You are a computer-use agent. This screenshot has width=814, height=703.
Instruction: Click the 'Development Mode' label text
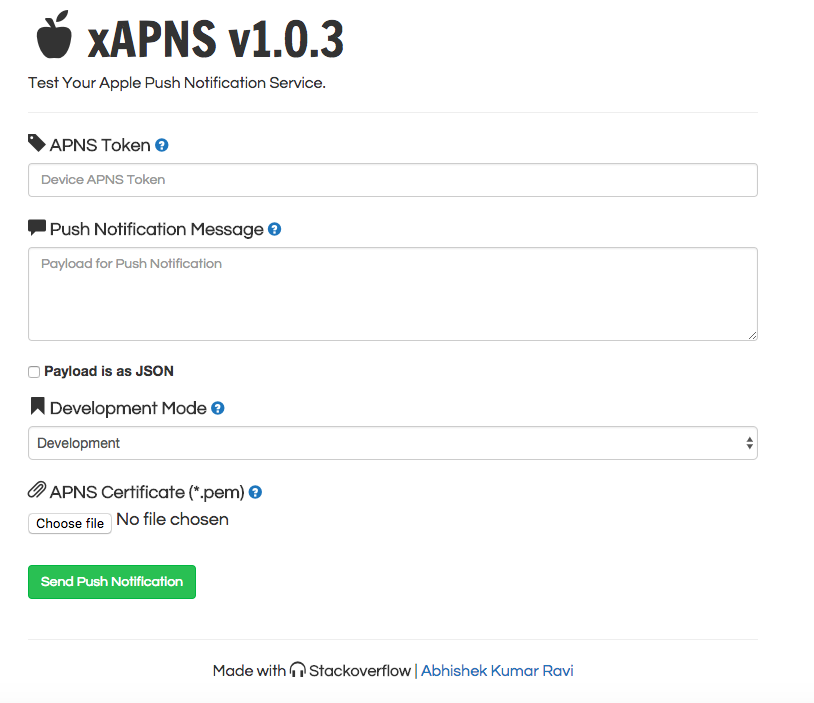coord(128,408)
